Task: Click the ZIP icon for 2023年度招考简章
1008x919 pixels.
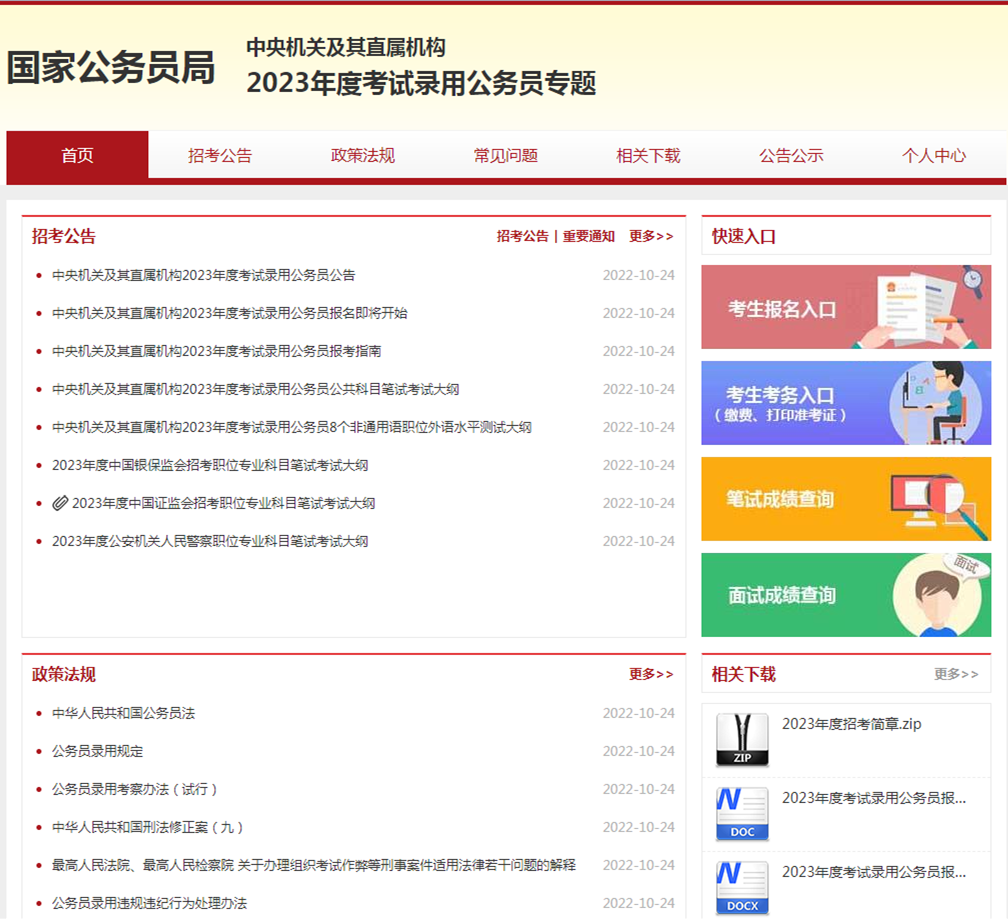Action: pos(740,740)
